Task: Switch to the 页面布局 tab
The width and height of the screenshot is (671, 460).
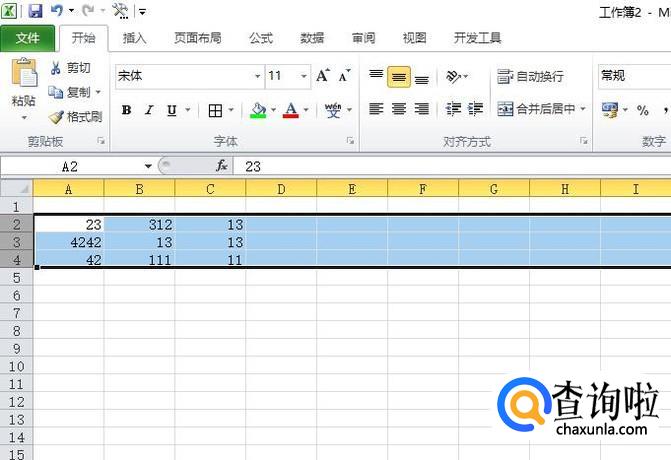Action: click(198, 39)
